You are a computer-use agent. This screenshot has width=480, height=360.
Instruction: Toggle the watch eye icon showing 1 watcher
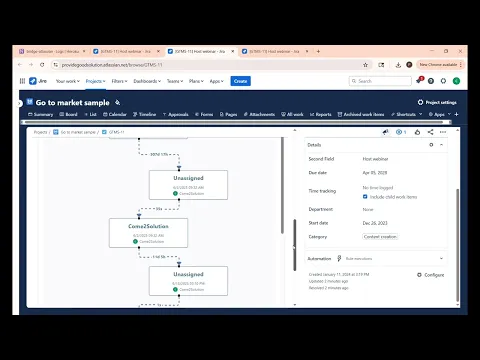click(401, 132)
